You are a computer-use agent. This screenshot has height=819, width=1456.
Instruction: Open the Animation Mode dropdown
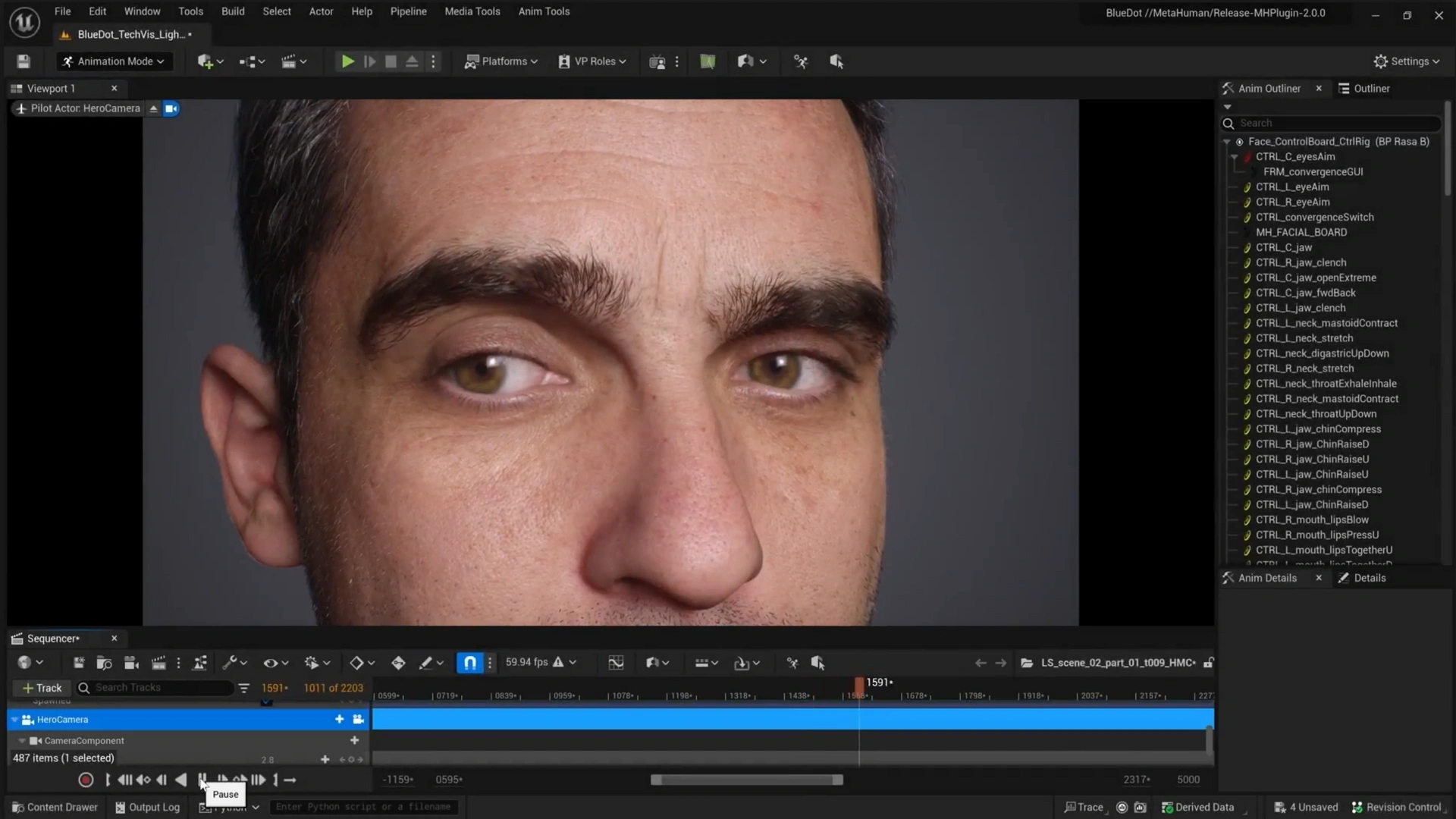pyautogui.click(x=114, y=61)
